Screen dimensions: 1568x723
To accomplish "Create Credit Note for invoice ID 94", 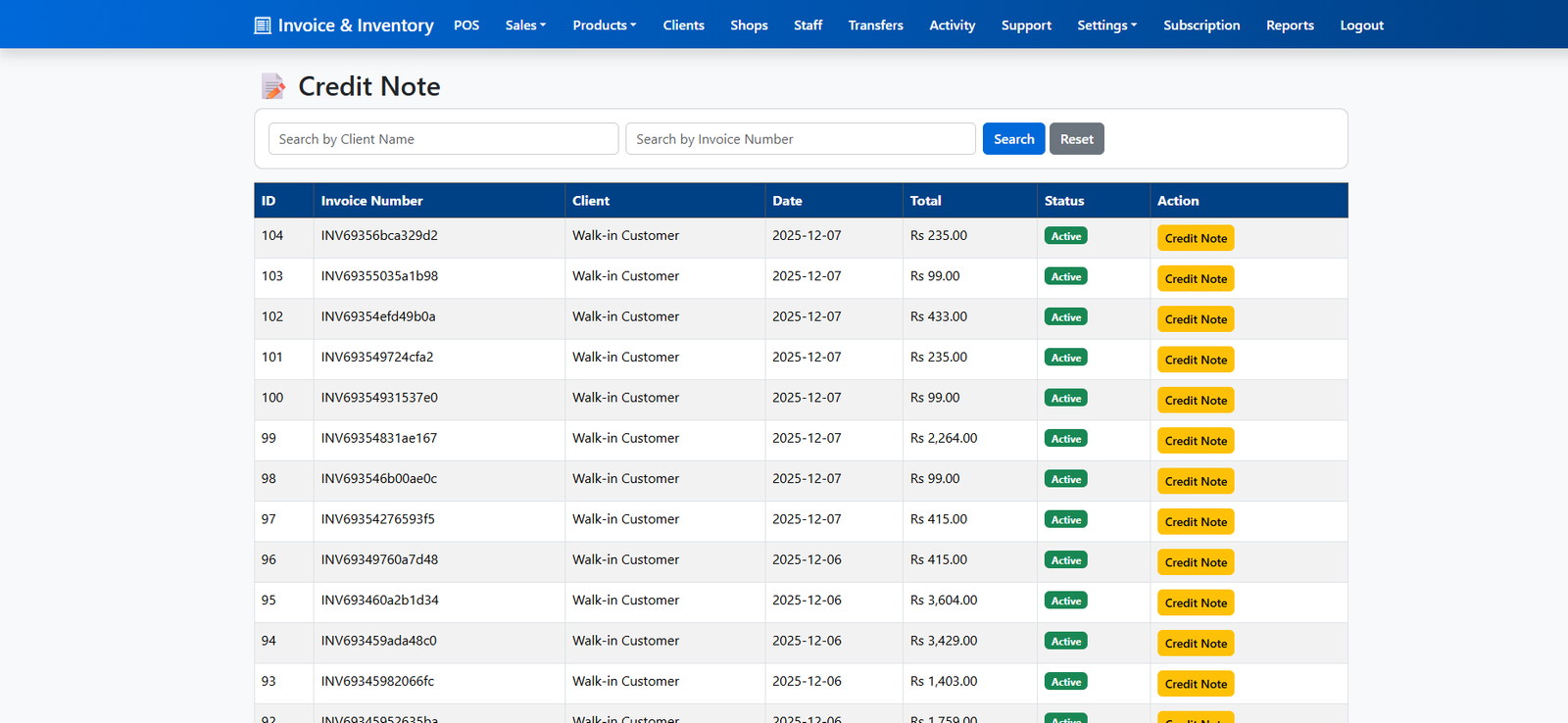I will coord(1196,644).
